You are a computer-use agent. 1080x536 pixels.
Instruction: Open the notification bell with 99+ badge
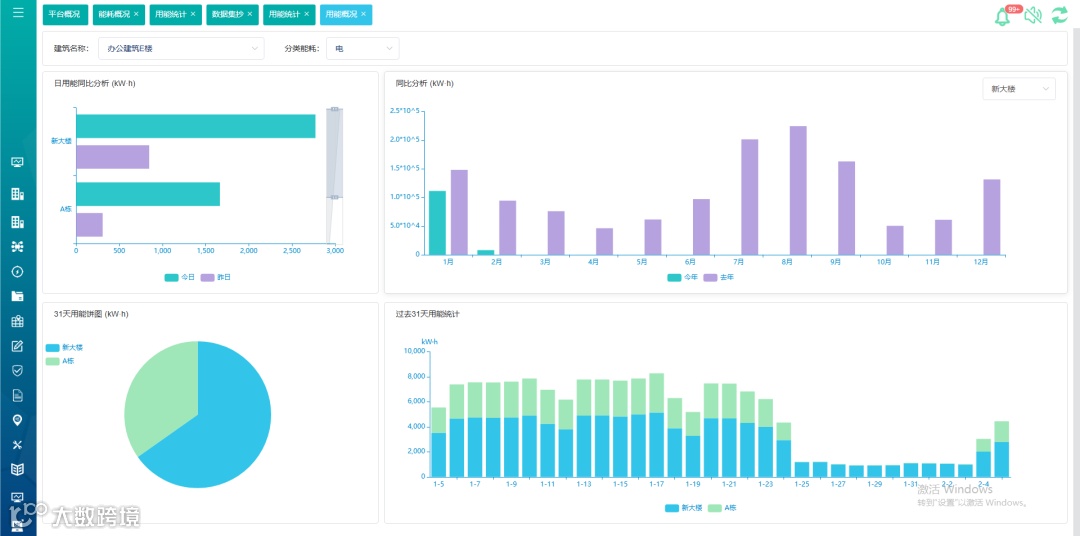tap(1004, 17)
